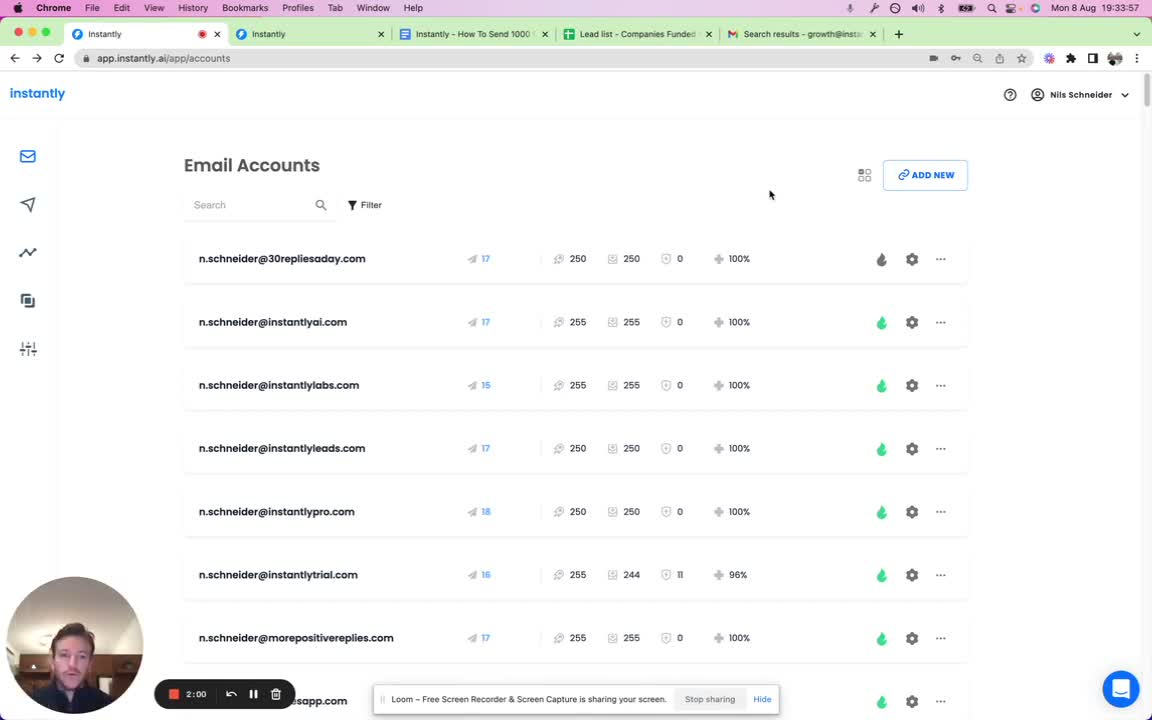1152x720 pixels.
Task: Toggle warmup flame for instantlylabs.com account
Action: [x=882, y=386]
